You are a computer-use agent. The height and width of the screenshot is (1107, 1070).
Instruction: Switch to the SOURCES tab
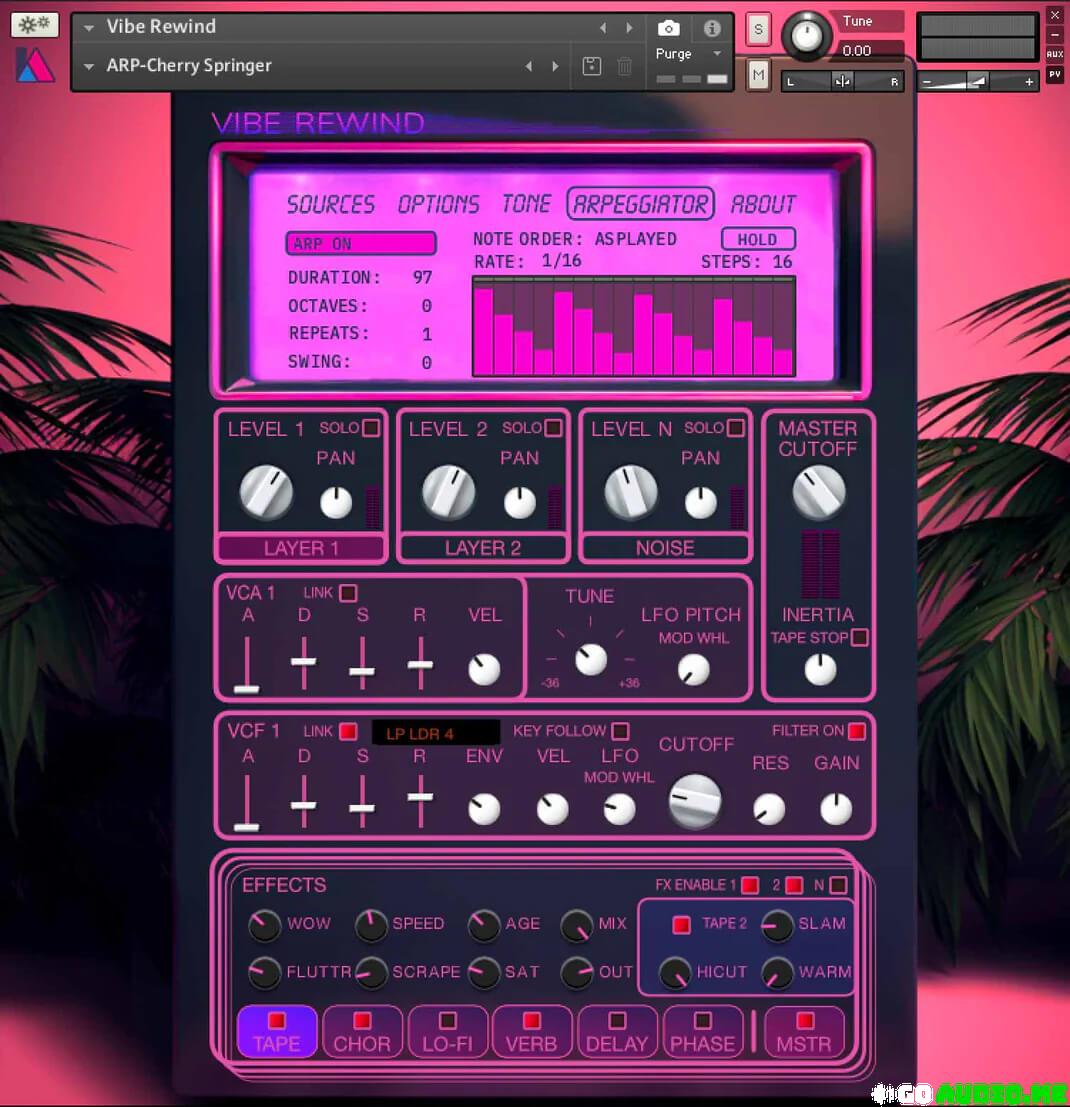[331, 205]
